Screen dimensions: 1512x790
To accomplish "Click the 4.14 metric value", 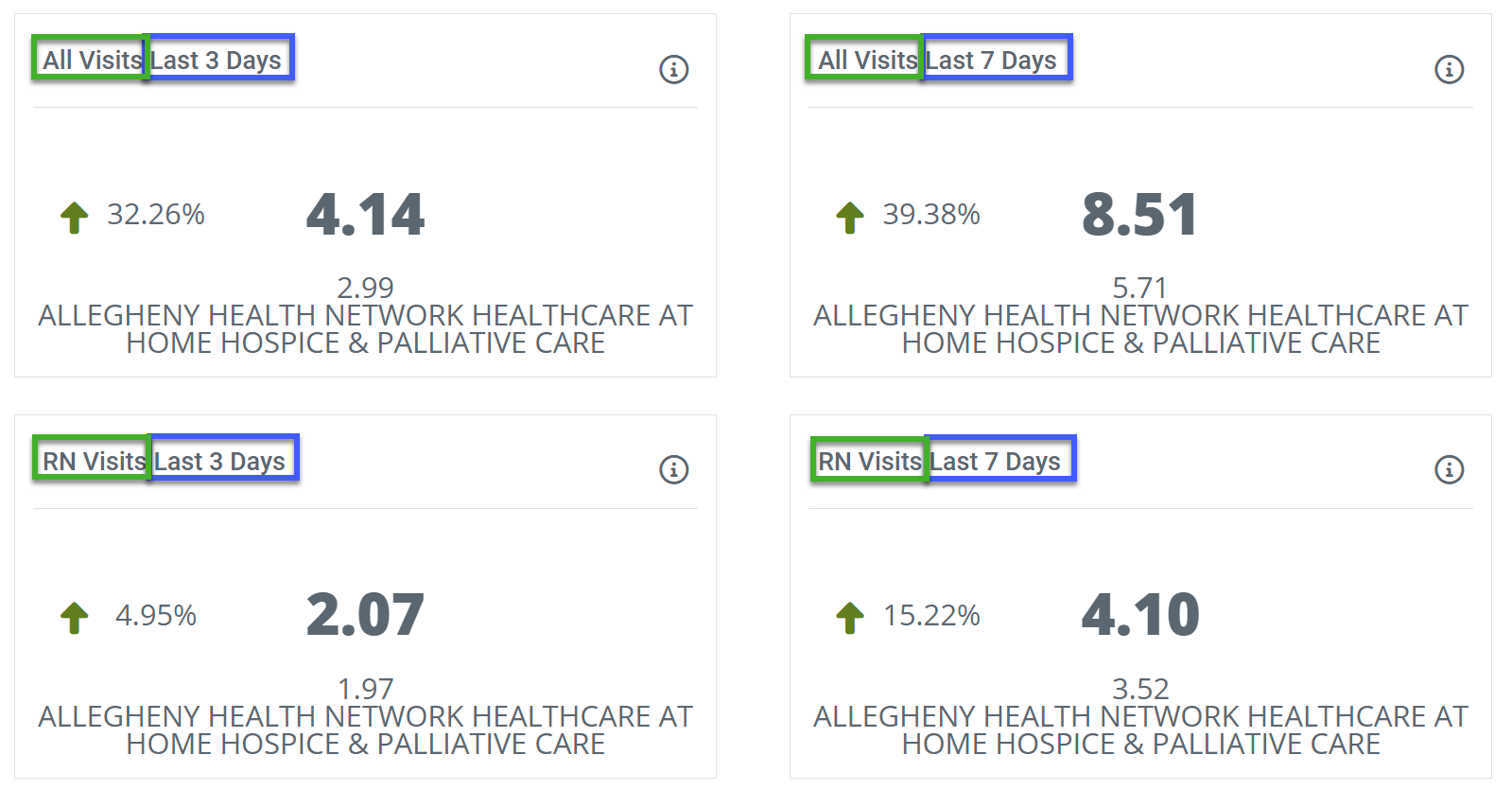I will click(x=366, y=215).
